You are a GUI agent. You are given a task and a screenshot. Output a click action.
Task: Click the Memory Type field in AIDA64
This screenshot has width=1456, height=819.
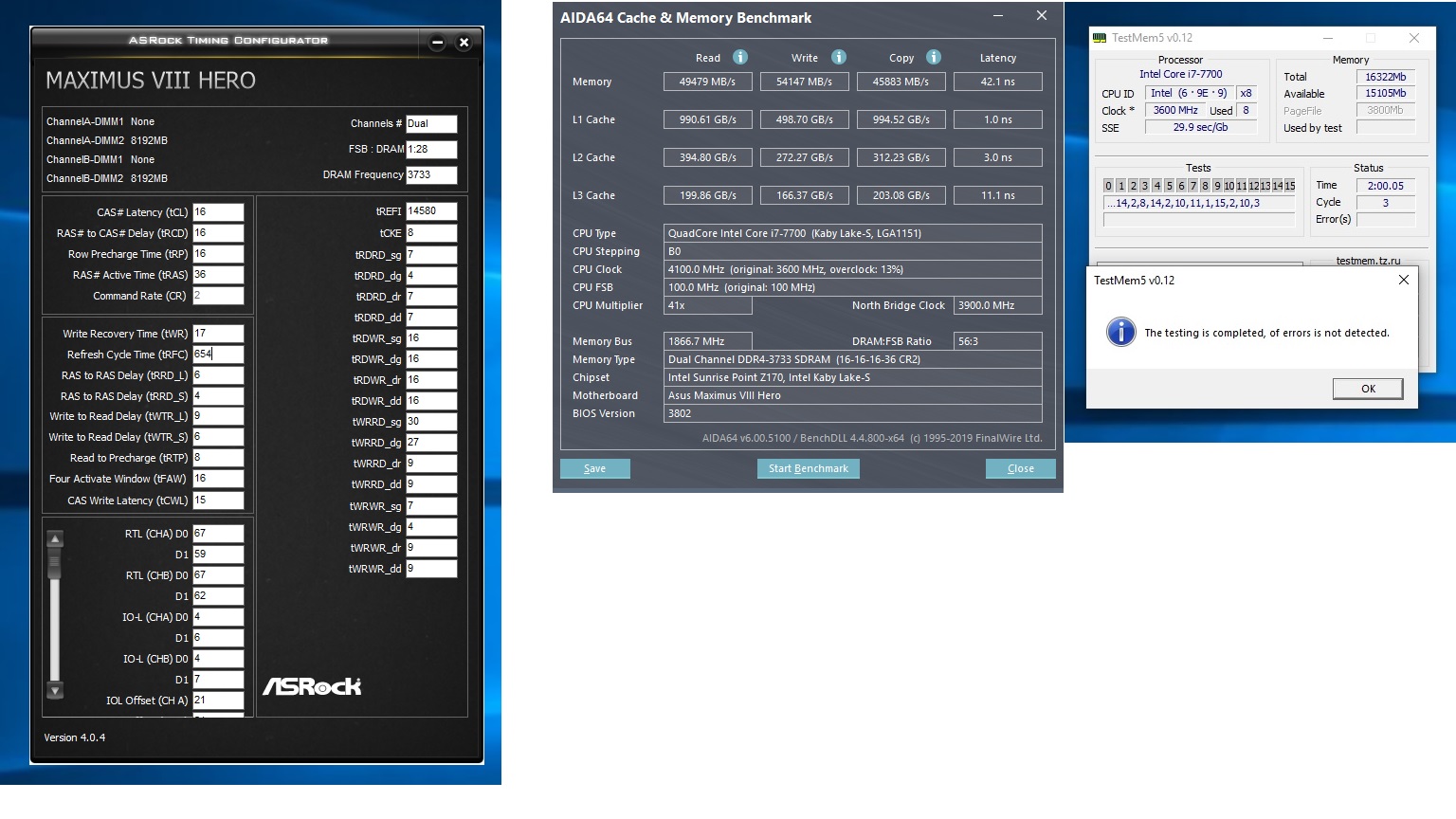(853, 359)
